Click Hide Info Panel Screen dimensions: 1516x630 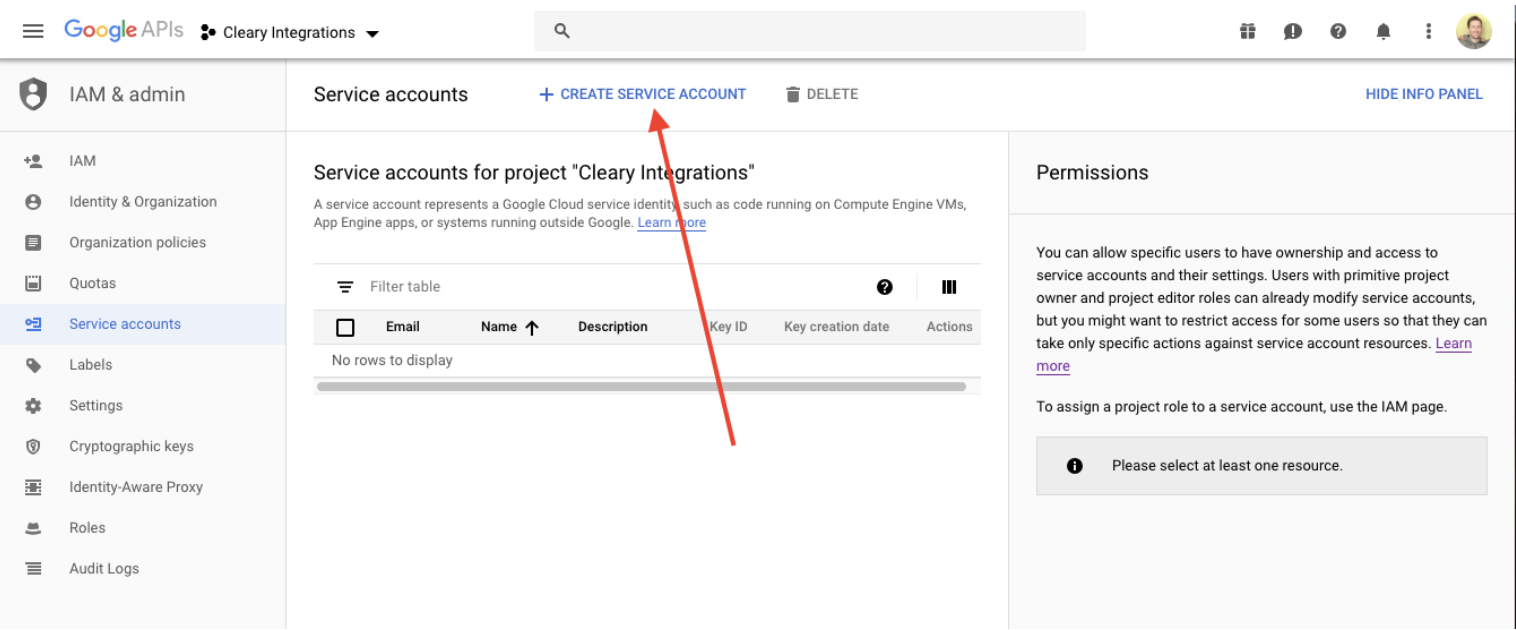(x=1424, y=94)
